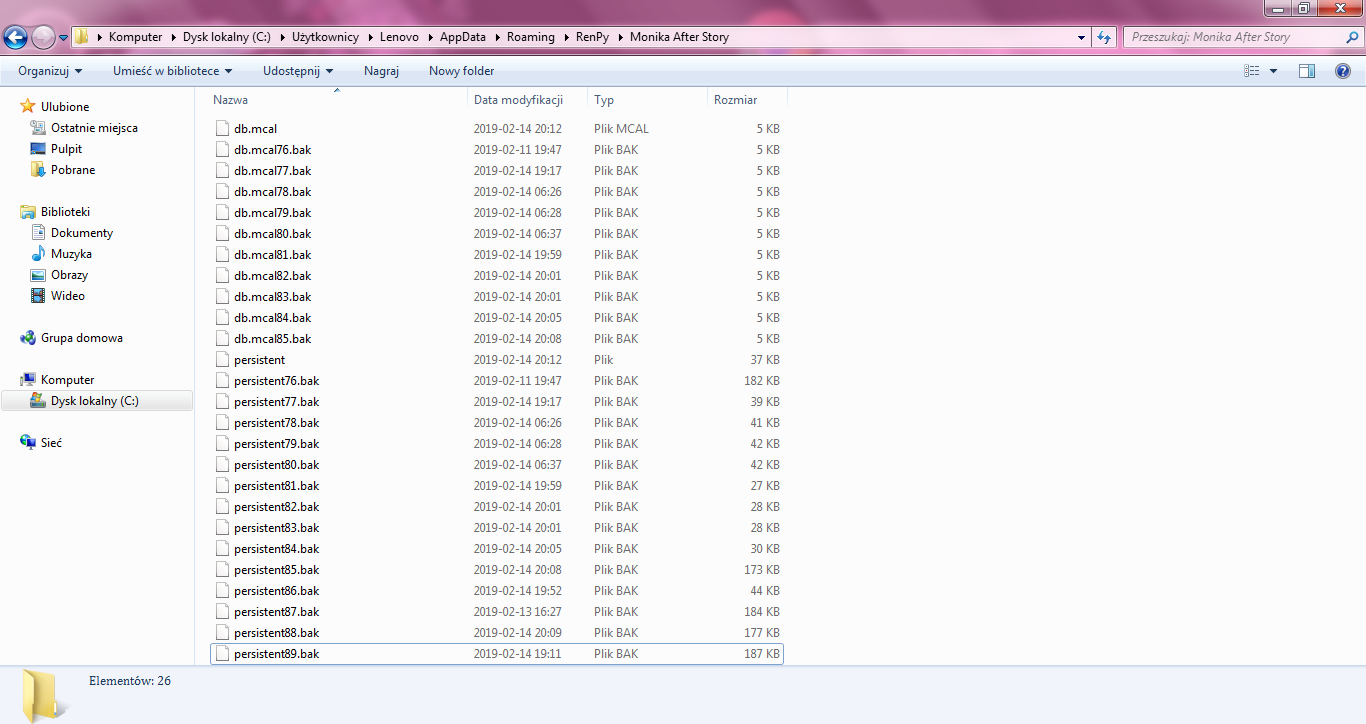1366x724 pixels.
Task: Expand the Udostępnij dropdown menu
Action: (298, 71)
